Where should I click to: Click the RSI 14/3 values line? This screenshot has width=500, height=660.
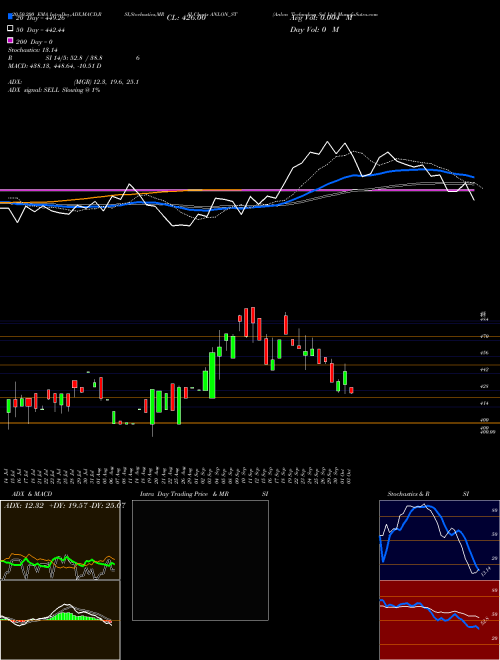[74, 58]
